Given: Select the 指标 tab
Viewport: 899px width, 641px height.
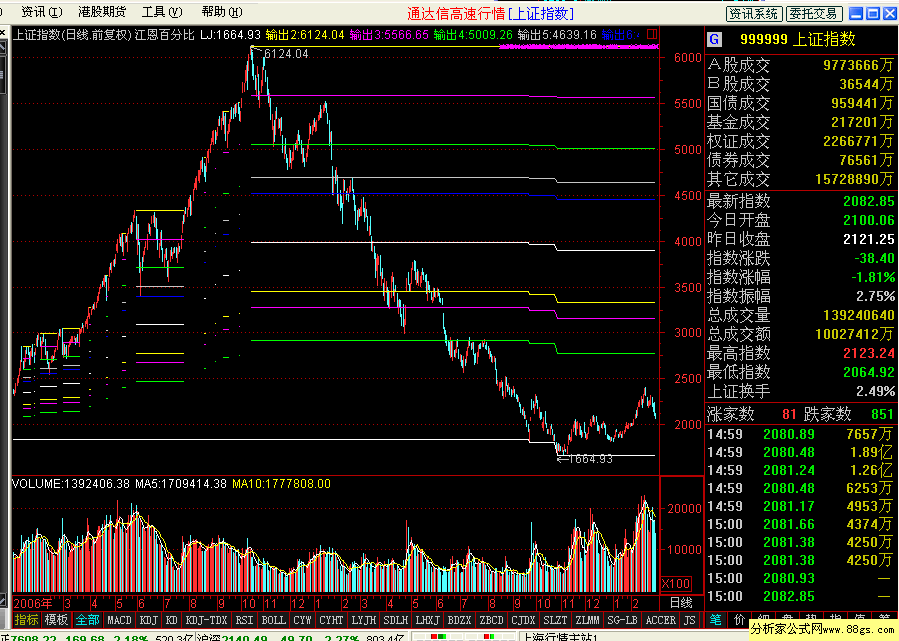Looking at the screenshot, I should [26, 620].
